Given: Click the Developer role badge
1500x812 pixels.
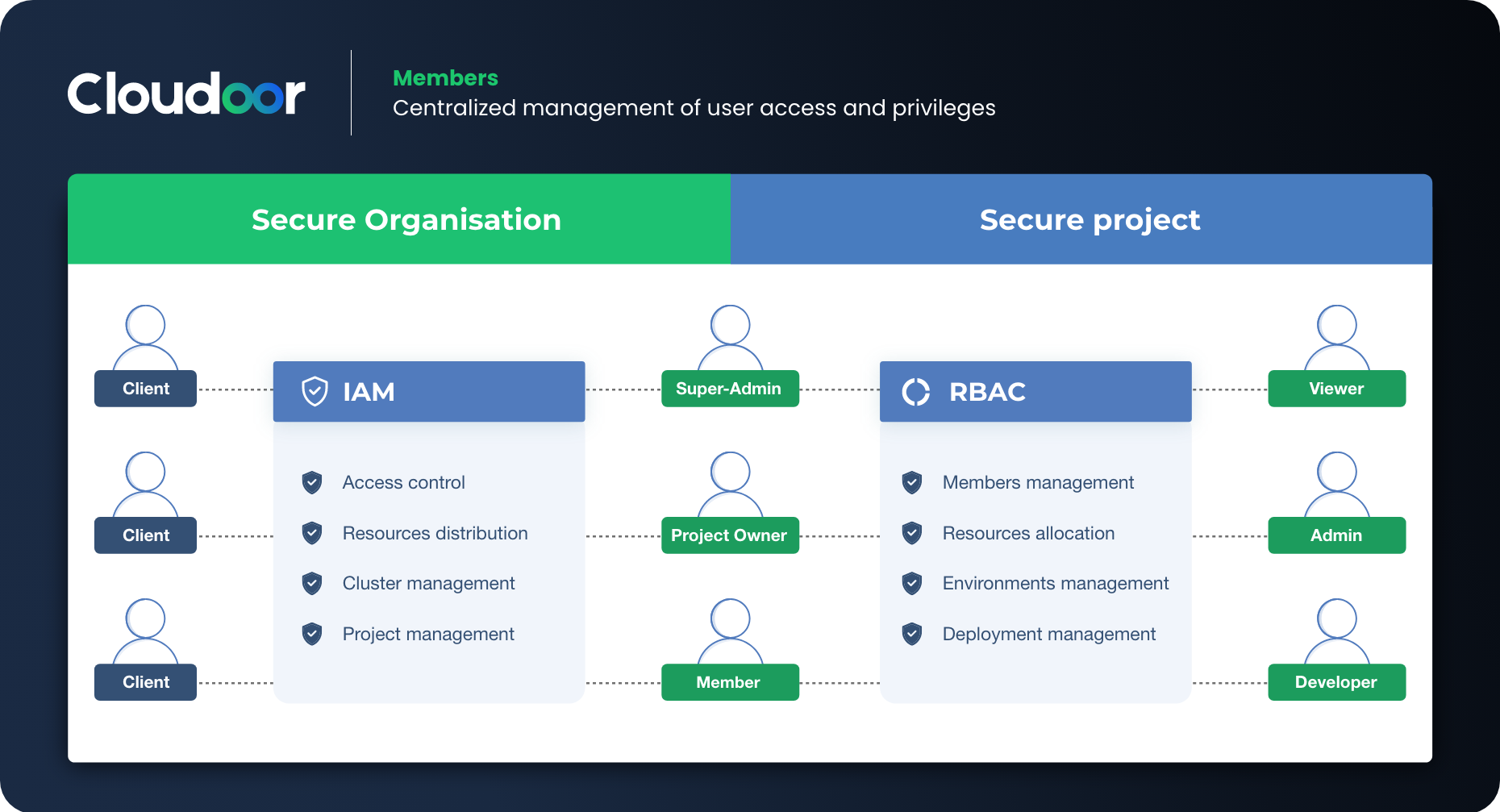Looking at the screenshot, I should [x=1336, y=682].
